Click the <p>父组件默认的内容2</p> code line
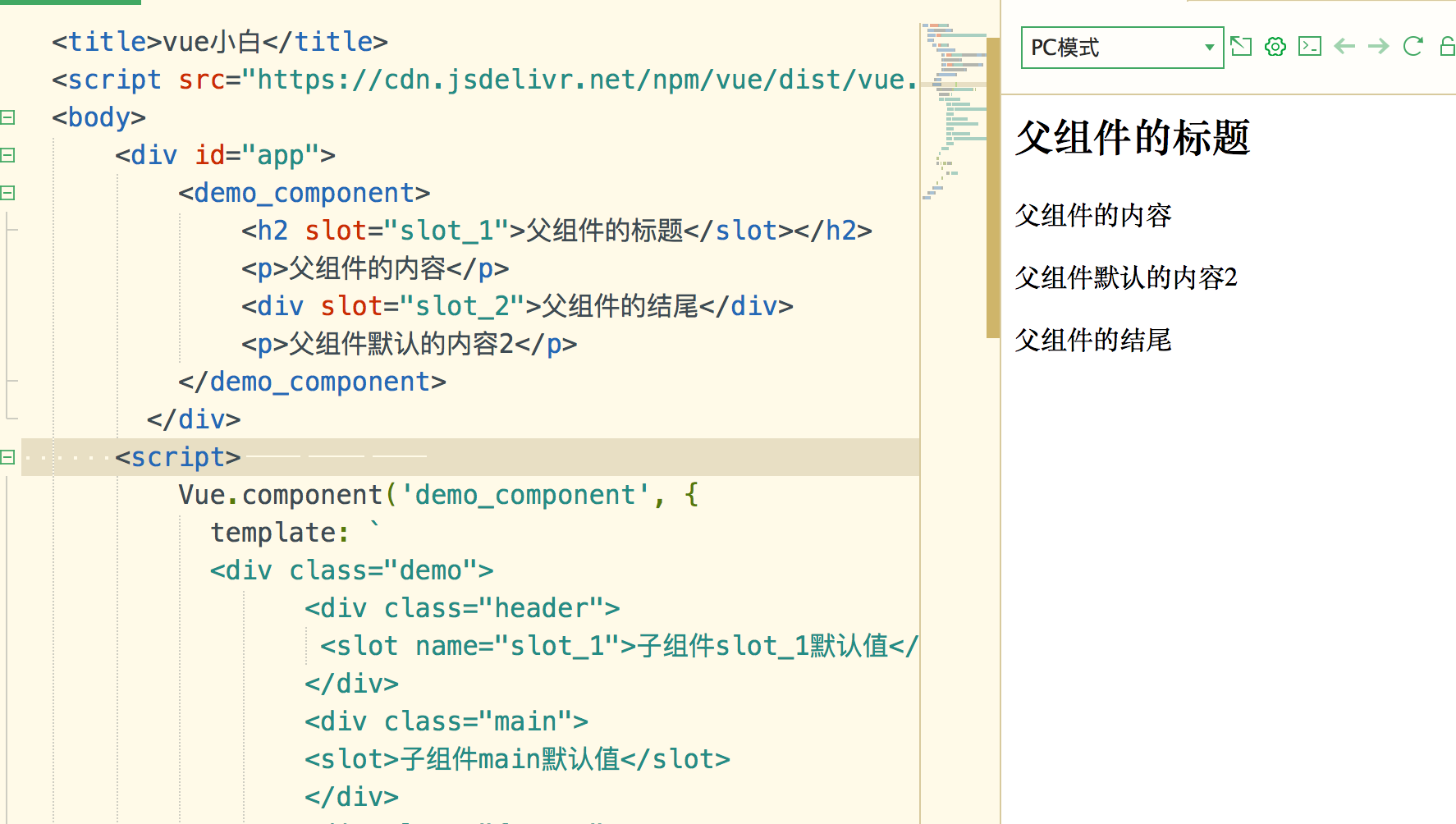1456x824 pixels. (x=409, y=344)
